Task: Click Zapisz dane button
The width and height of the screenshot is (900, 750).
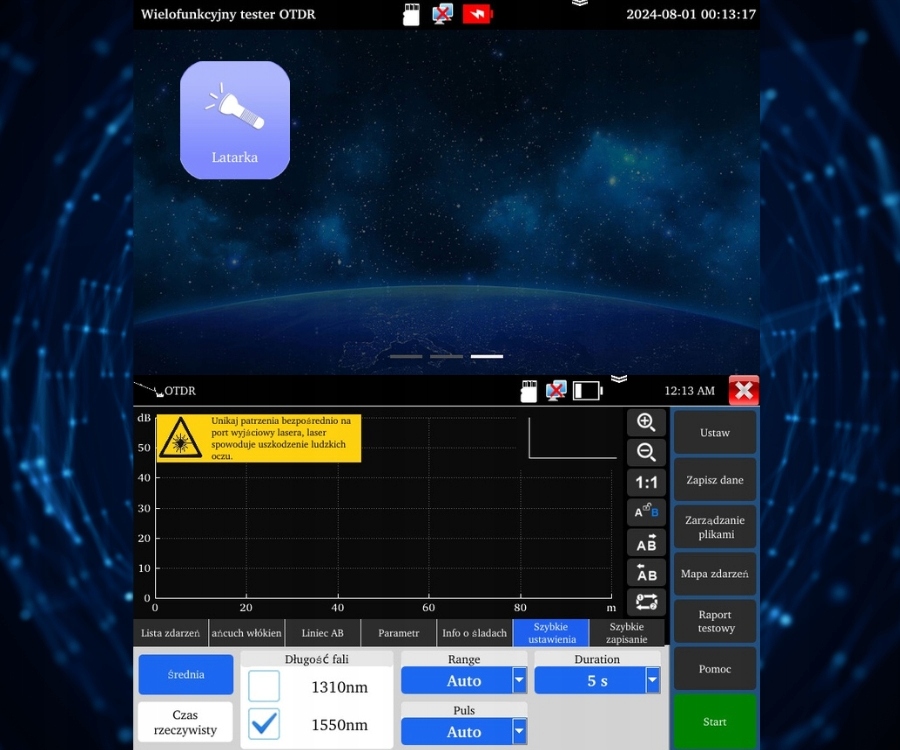Action: (x=715, y=480)
